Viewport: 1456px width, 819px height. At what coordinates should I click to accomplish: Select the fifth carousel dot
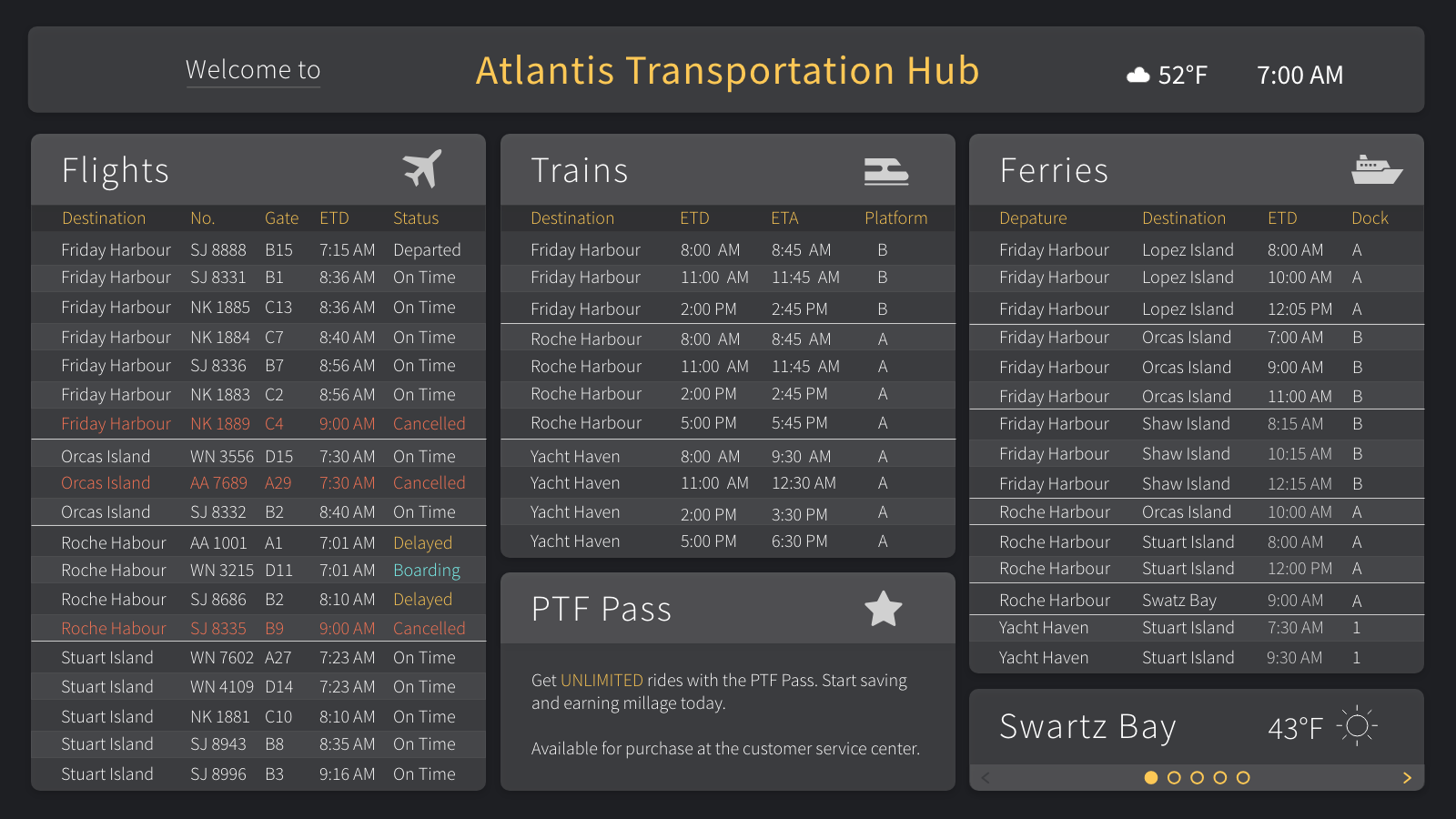click(1243, 778)
